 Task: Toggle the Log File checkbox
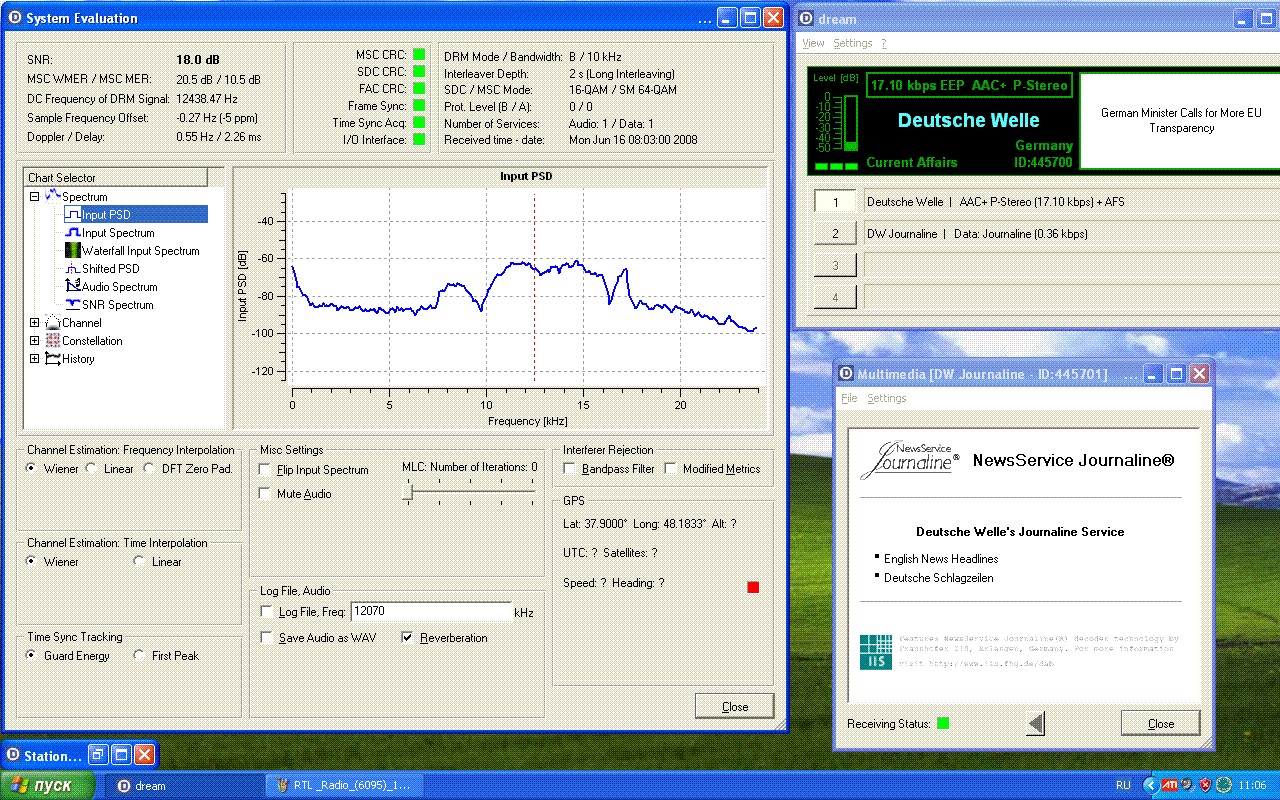click(266, 611)
